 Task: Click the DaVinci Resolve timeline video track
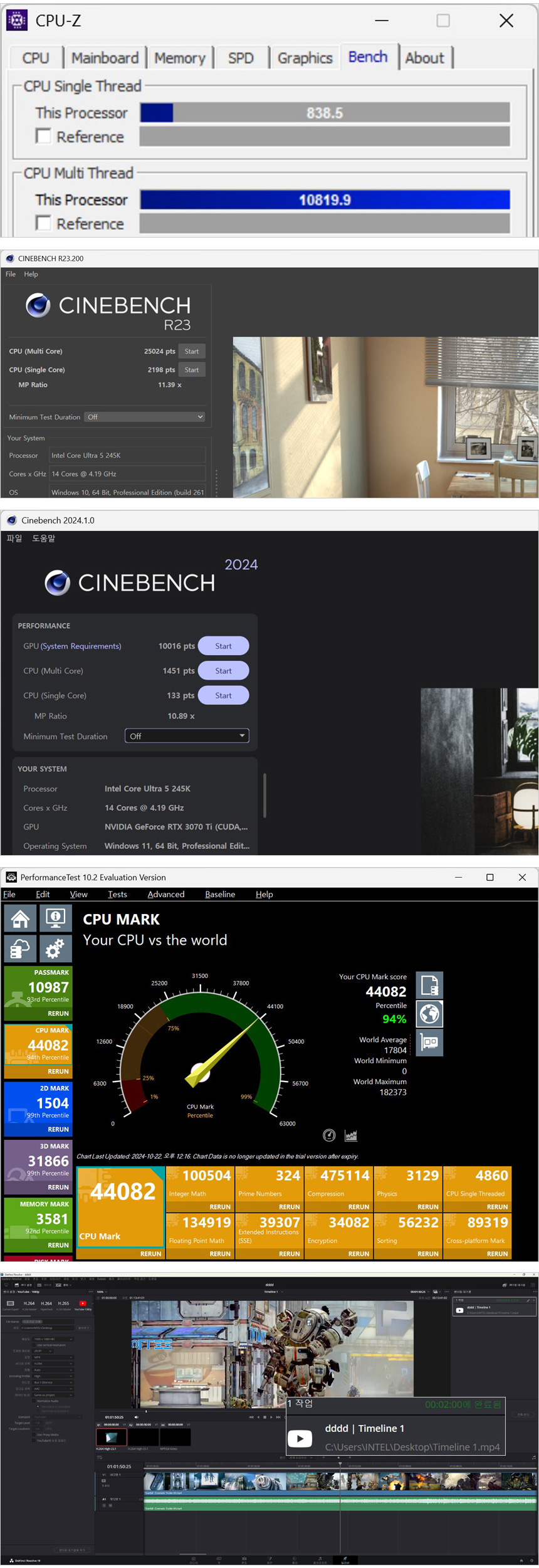340,1481
